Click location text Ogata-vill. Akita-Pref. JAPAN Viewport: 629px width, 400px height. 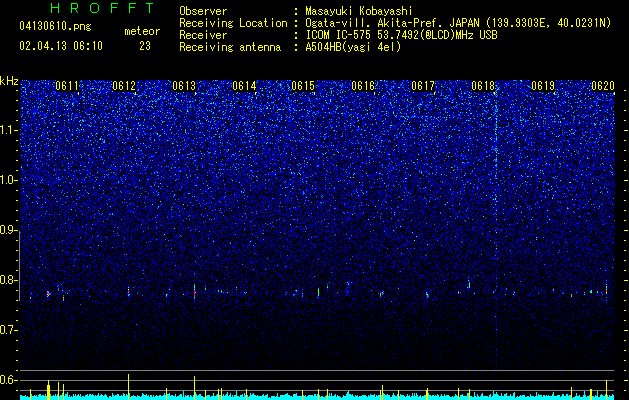pyautogui.click(x=392, y=23)
